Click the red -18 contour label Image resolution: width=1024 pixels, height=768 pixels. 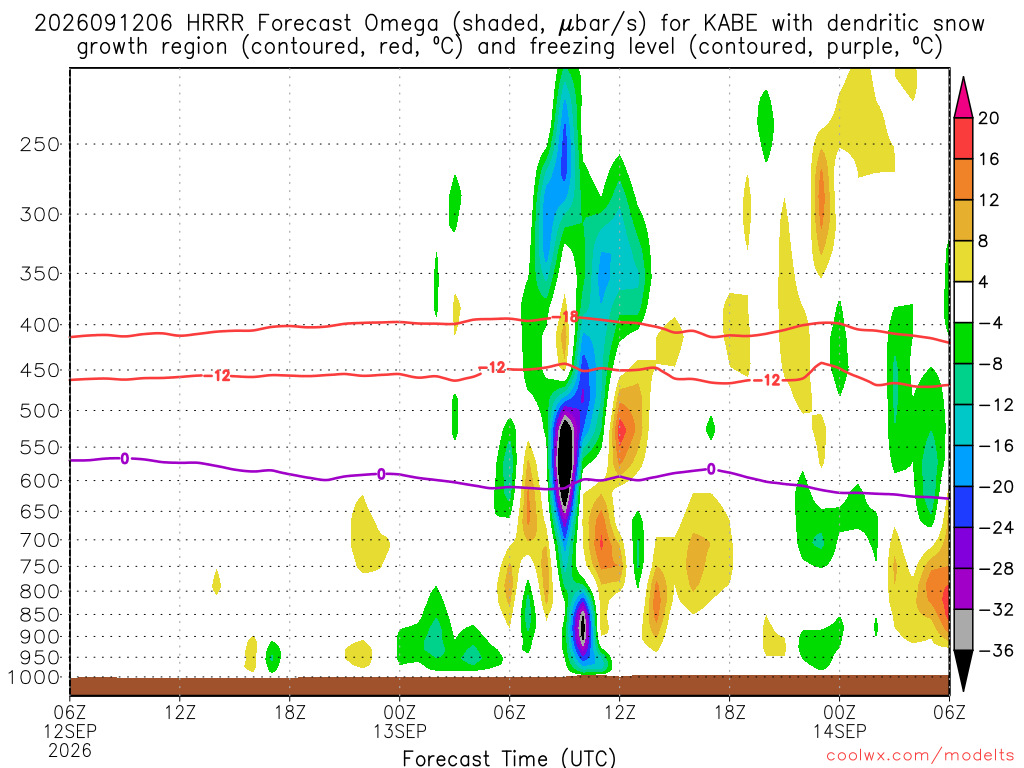(x=568, y=317)
